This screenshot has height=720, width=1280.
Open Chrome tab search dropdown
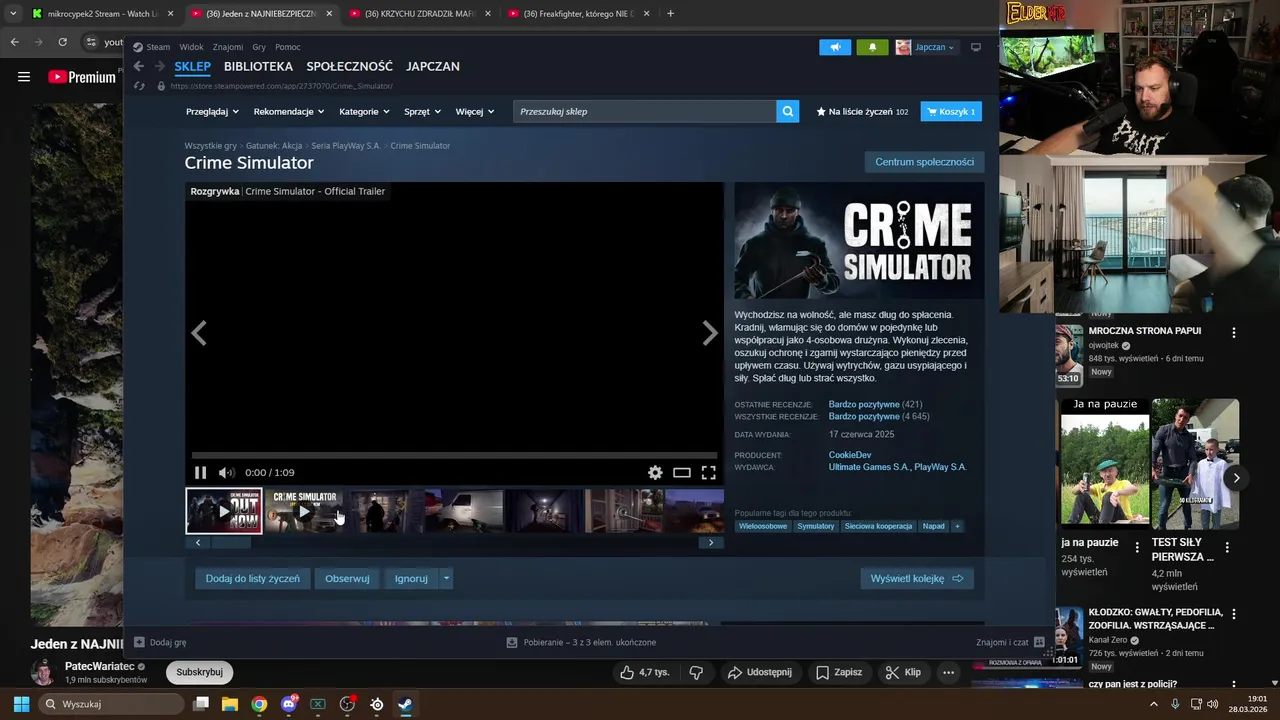click(x=13, y=14)
